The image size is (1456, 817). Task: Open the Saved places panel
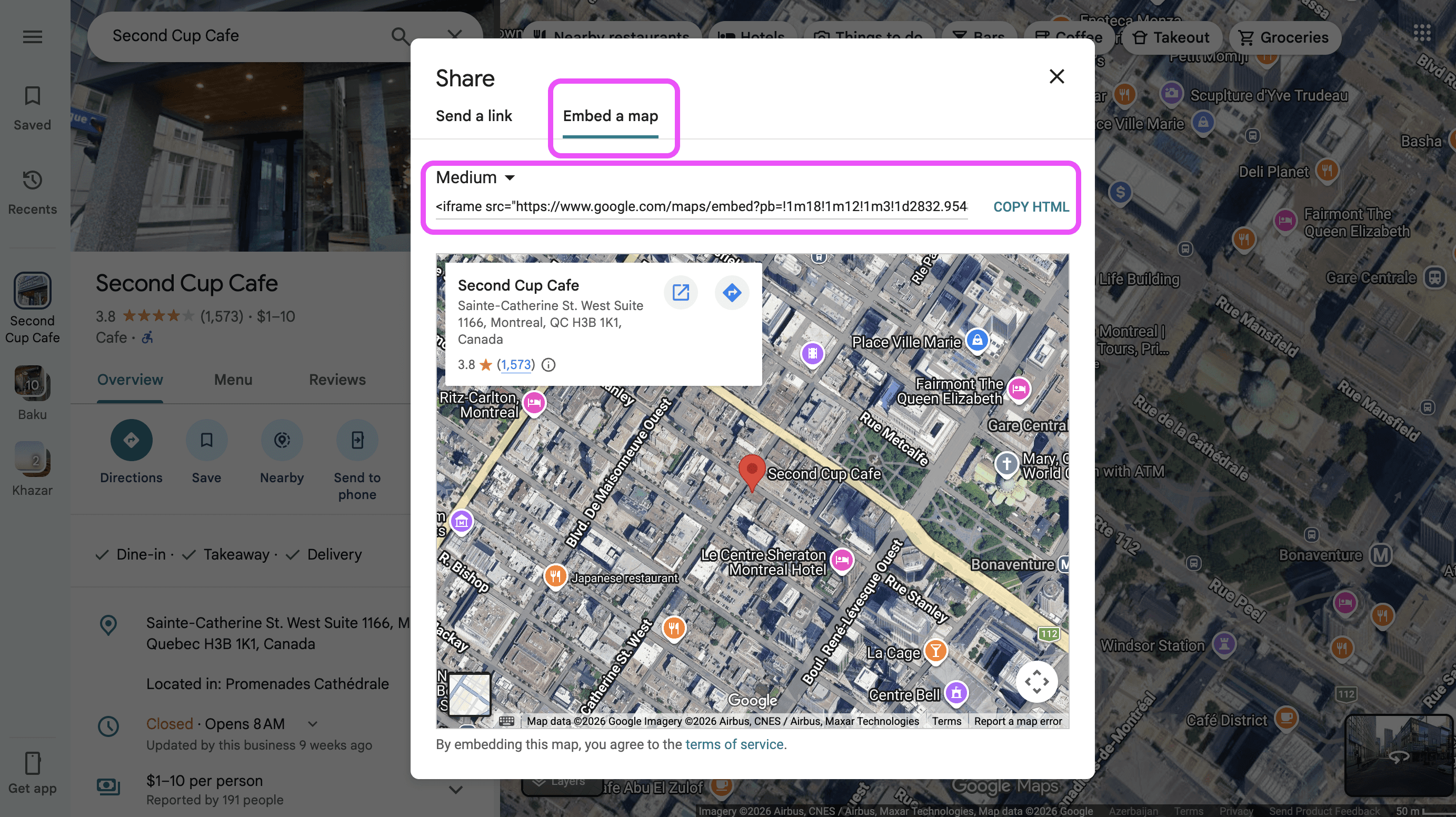(32, 108)
